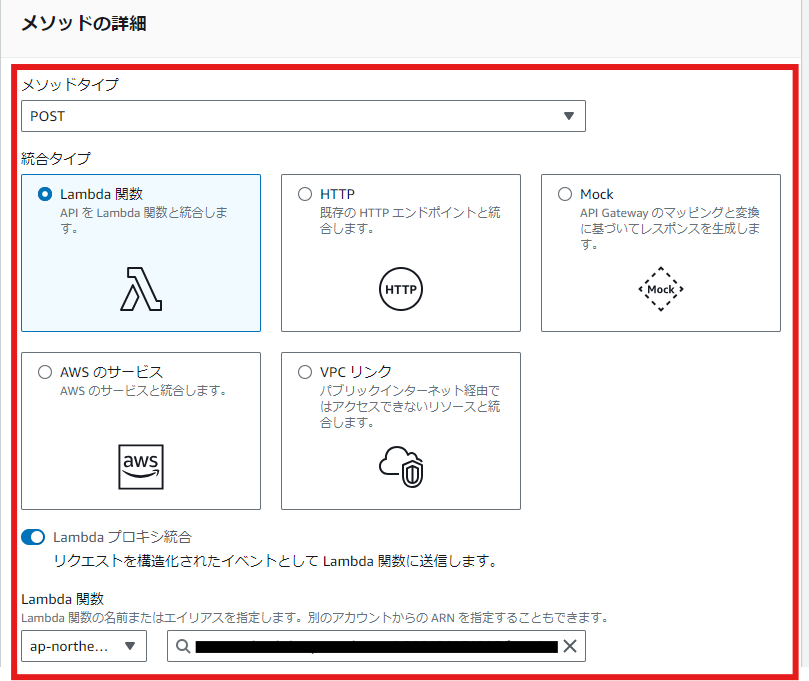Open the POST method type dropdown
Image resolution: width=809 pixels, height=681 pixels.
pos(303,116)
